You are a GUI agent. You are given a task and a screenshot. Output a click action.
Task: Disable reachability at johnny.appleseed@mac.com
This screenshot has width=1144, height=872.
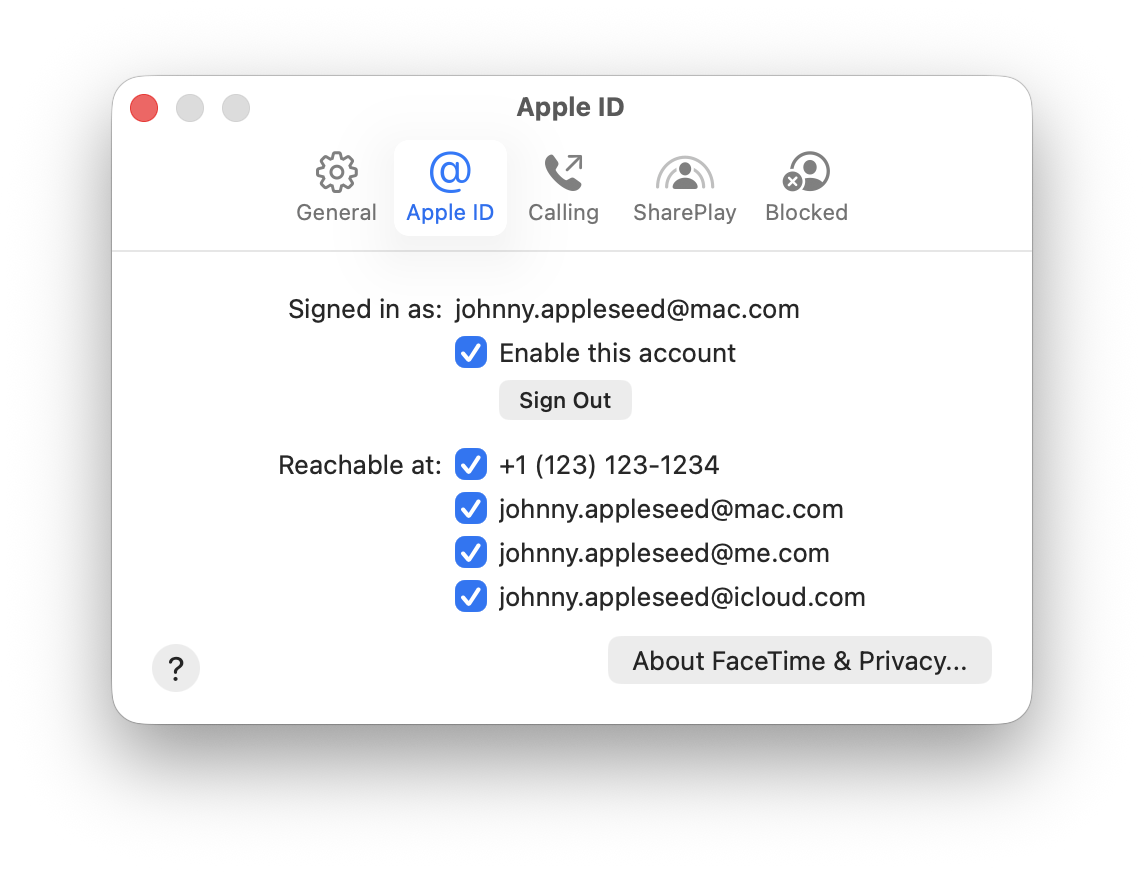coord(471,509)
